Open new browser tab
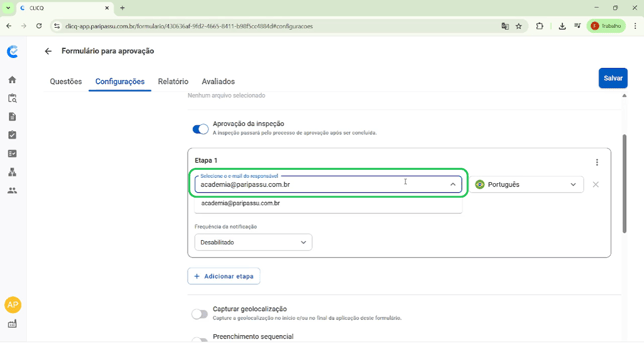Screen dimensions: 644x360 point(122,8)
